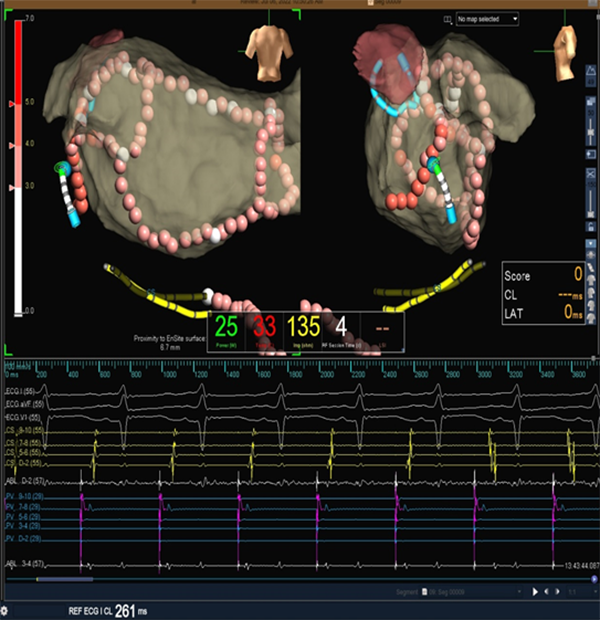Select the CS 9-10 trace label
600x620 pixels.
[24, 431]
